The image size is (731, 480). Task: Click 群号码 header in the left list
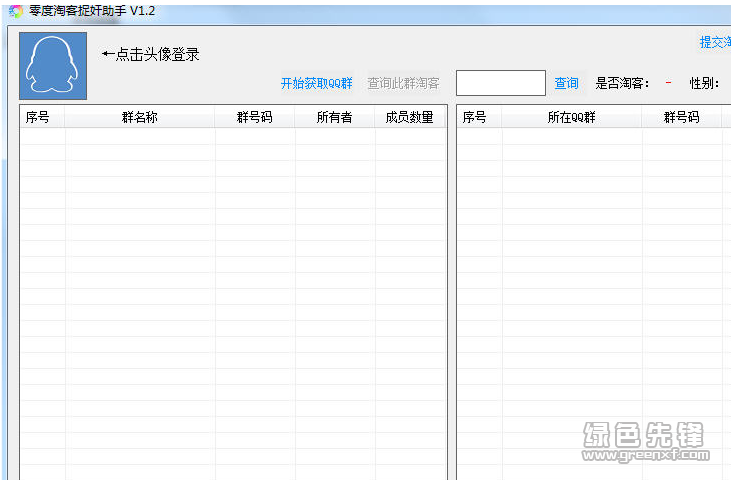point(254,117)
